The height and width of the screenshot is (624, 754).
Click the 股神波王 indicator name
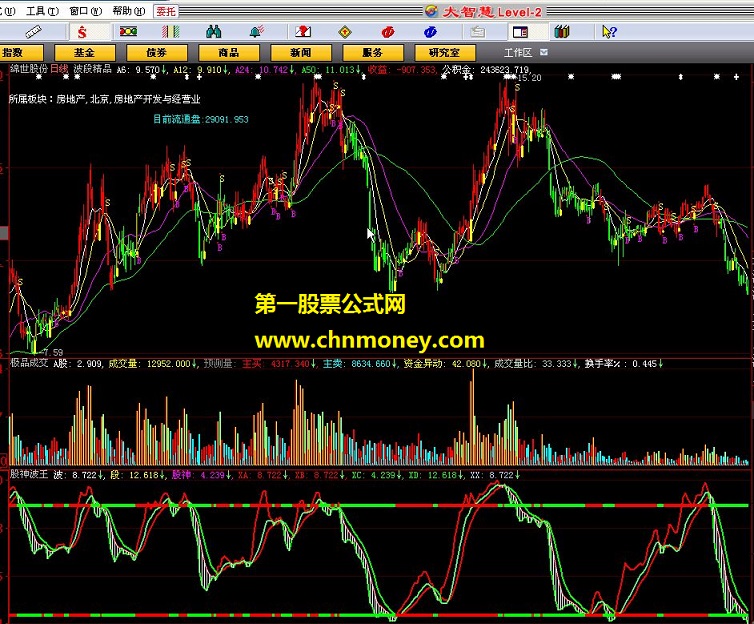29,474
